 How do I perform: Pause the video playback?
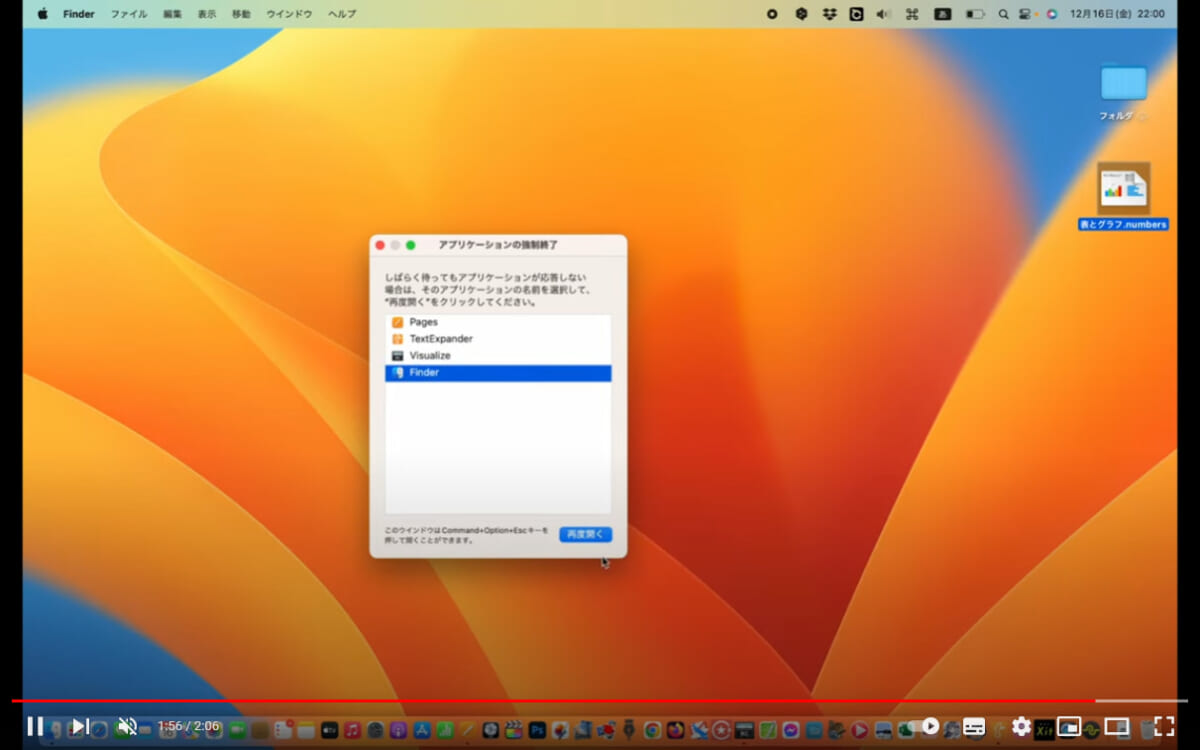tap(35, 726)
